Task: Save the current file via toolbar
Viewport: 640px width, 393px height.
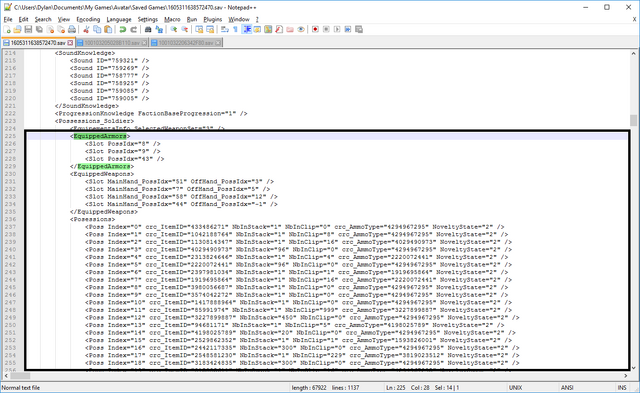Action: (x=29, y=29)
